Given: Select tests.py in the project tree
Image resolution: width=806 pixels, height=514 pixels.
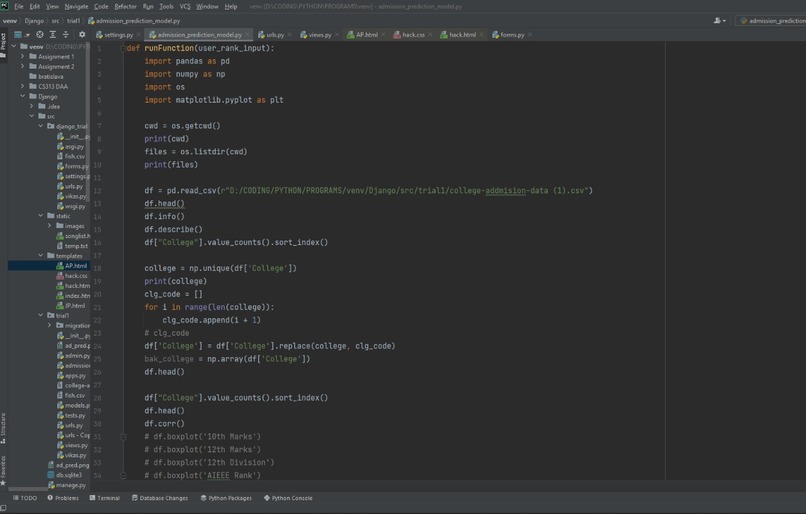Looking at the screenshot, I should pos(71,415).
